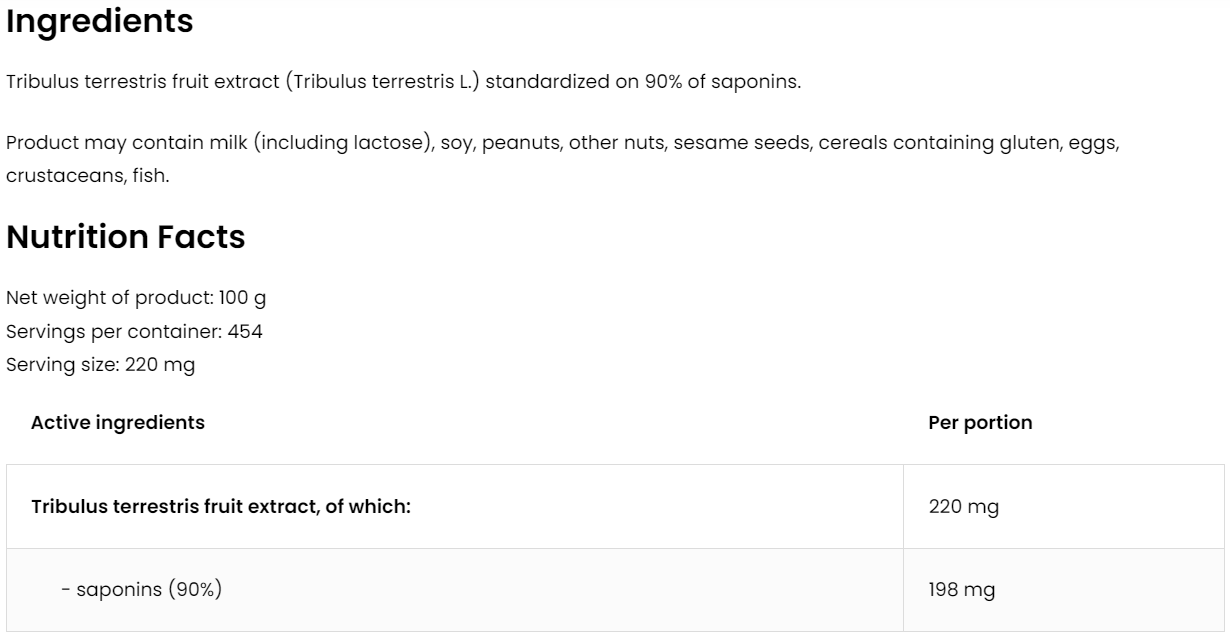The height and width of the screenshot is (638, 1230).
Task: Click the "Per portion" column header
Action: (980, 423)
